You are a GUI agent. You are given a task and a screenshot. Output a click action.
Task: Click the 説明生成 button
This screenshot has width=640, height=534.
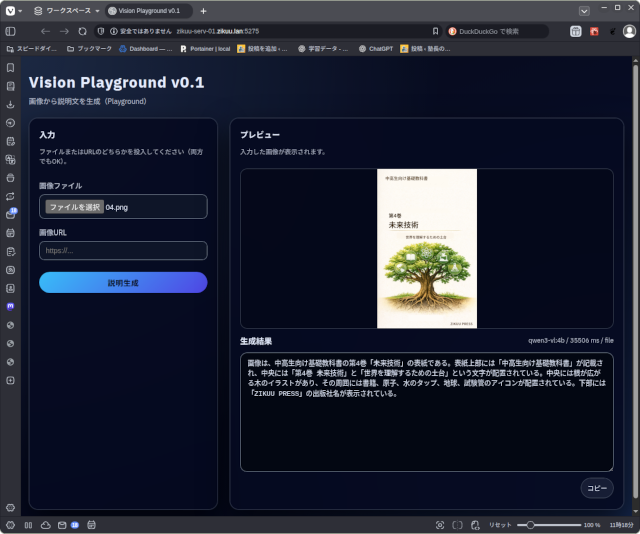click(123, 283)
